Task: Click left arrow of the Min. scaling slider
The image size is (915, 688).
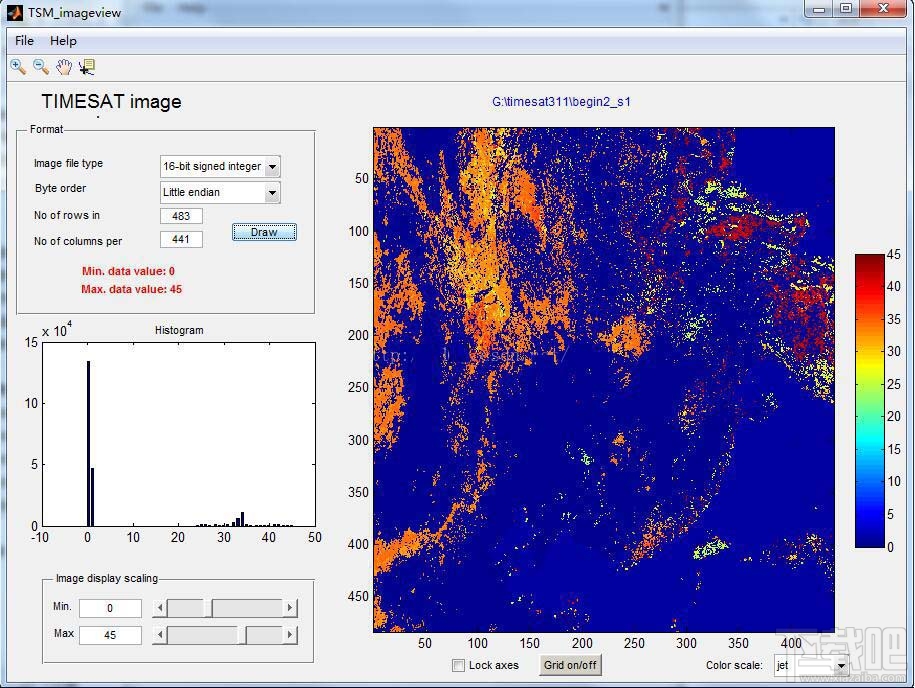Action: tap(159, 608)
